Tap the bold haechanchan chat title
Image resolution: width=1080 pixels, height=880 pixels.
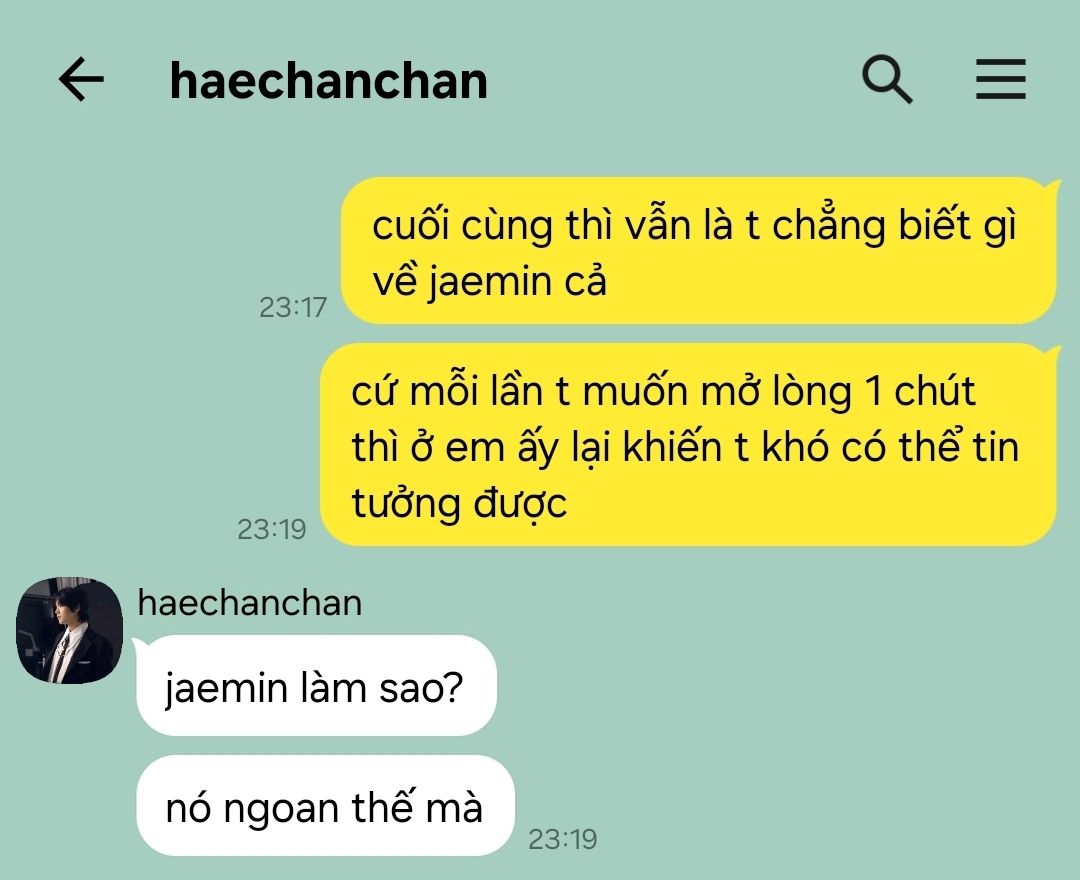pyautogui.click(x=329, y=81)
